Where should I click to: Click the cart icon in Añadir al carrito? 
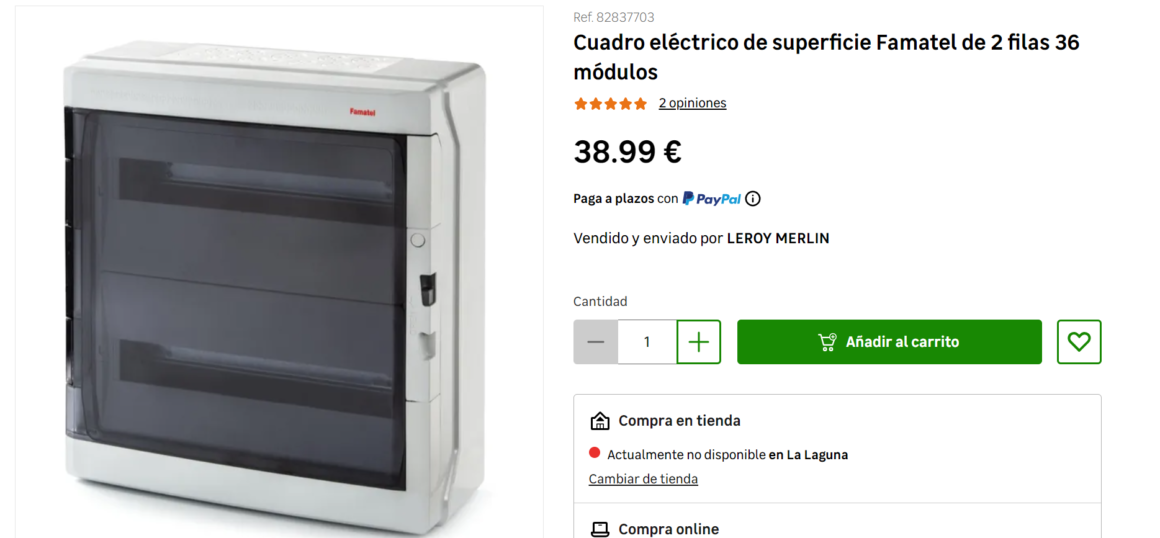(x=826, y=341)
